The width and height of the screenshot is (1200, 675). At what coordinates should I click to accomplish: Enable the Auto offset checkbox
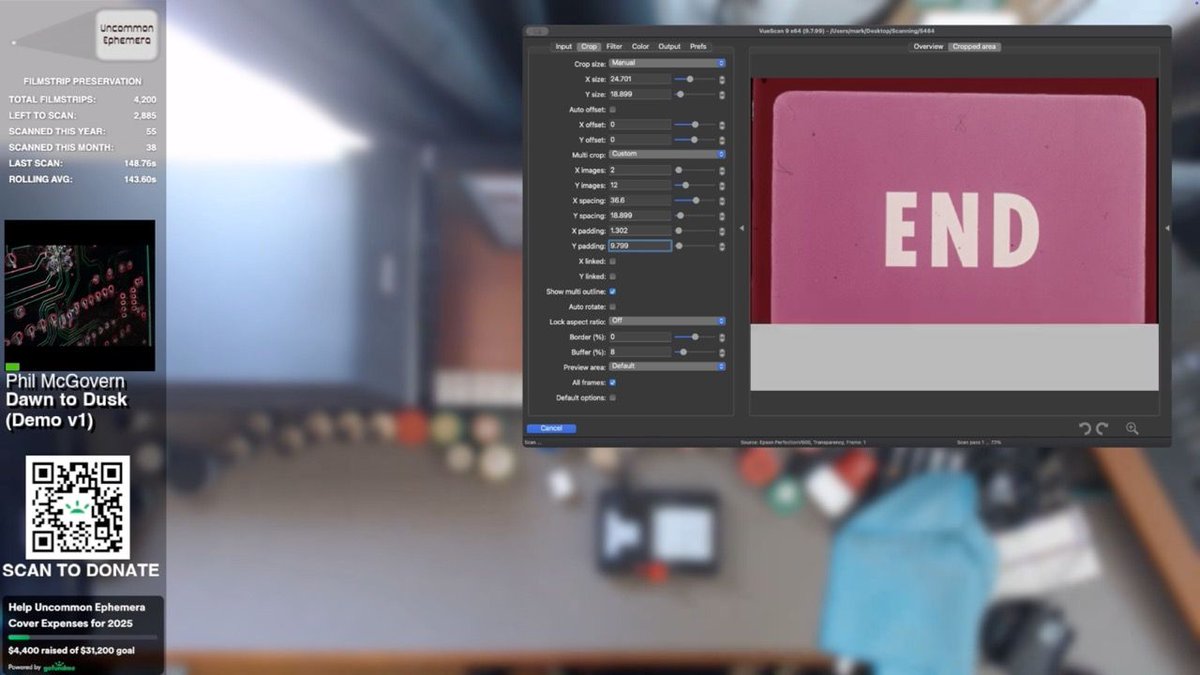(612, 109)
